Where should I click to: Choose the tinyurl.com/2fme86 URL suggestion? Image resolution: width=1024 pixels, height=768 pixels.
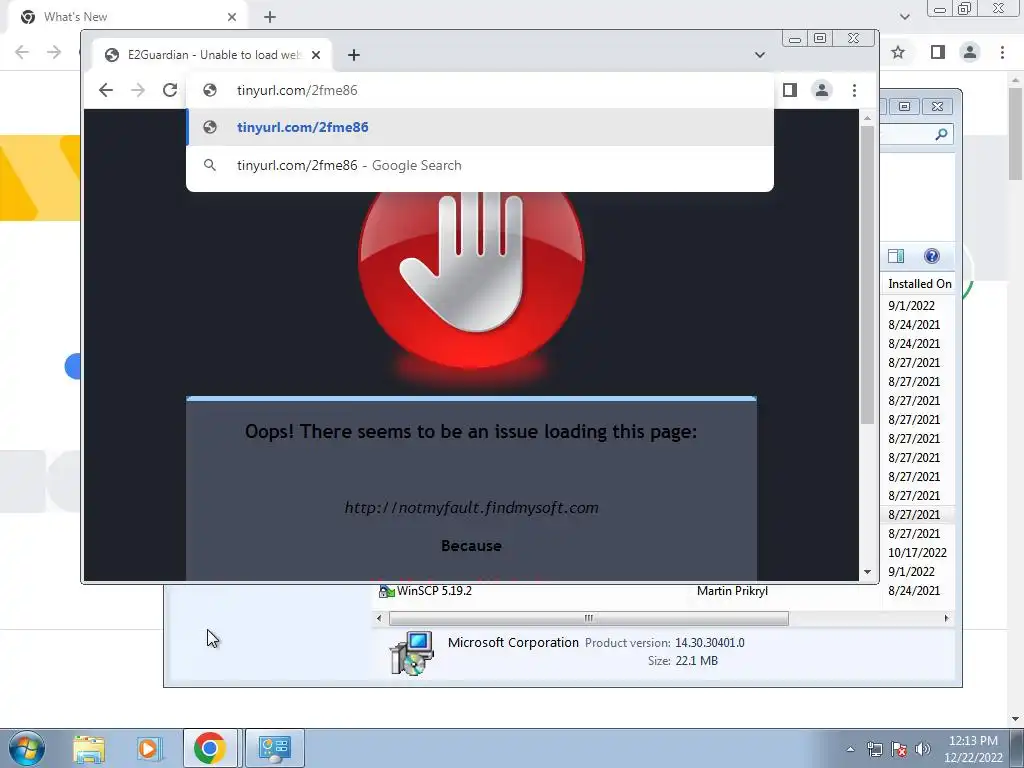[480, 127]
